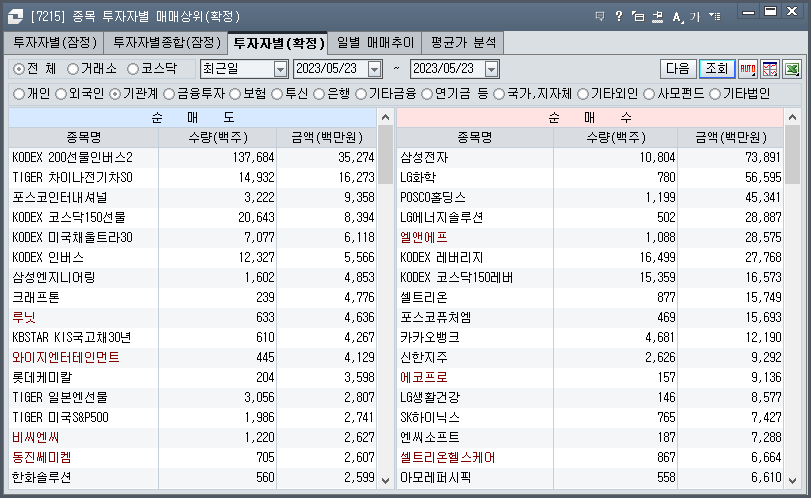Select the 셀트리온헬스케어 stock name
This screenshot has height=498, width=811.
(447, 458)
